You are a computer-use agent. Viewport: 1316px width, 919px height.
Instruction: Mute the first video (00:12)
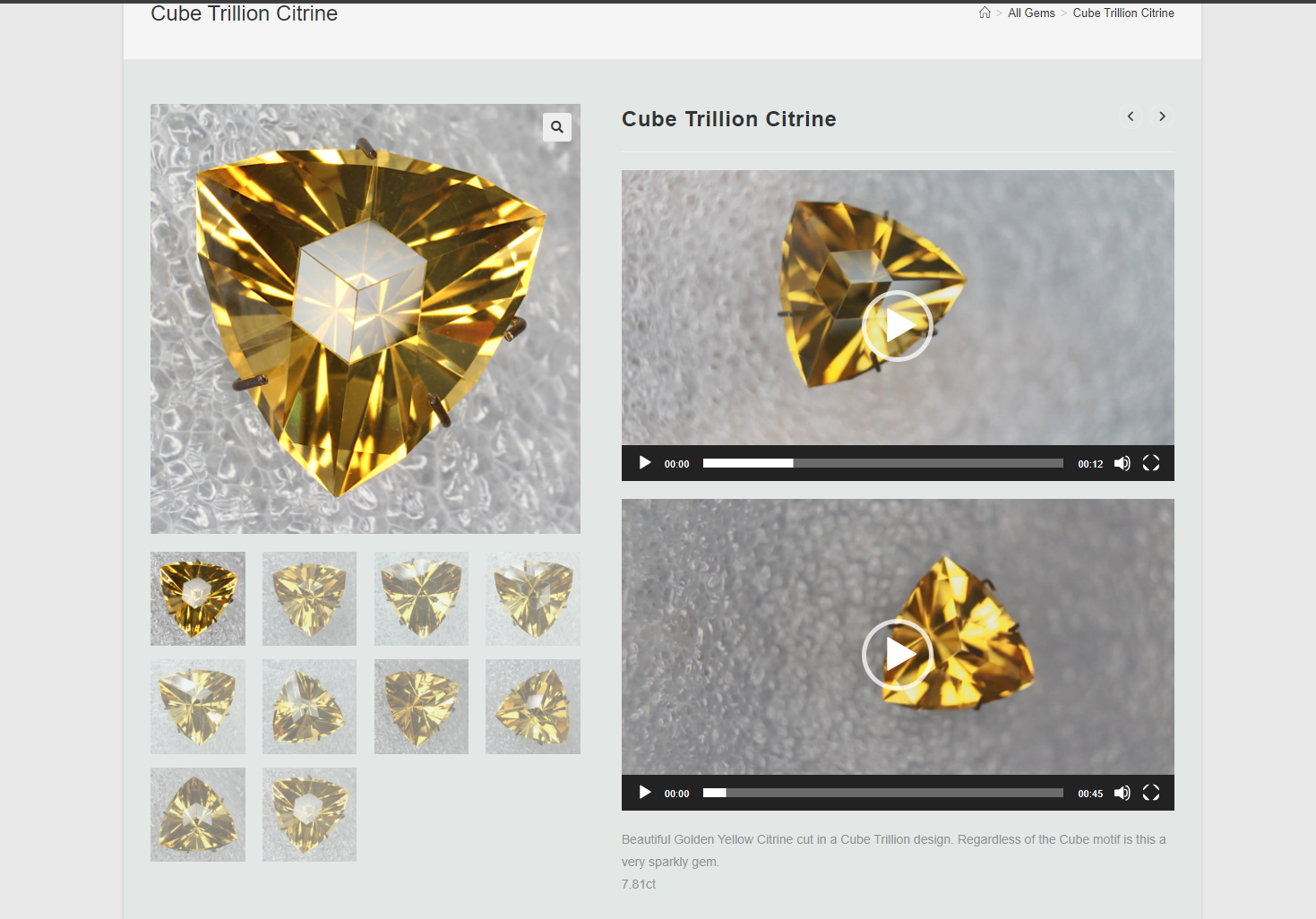pyautogui.click(x=1122, y=463)
